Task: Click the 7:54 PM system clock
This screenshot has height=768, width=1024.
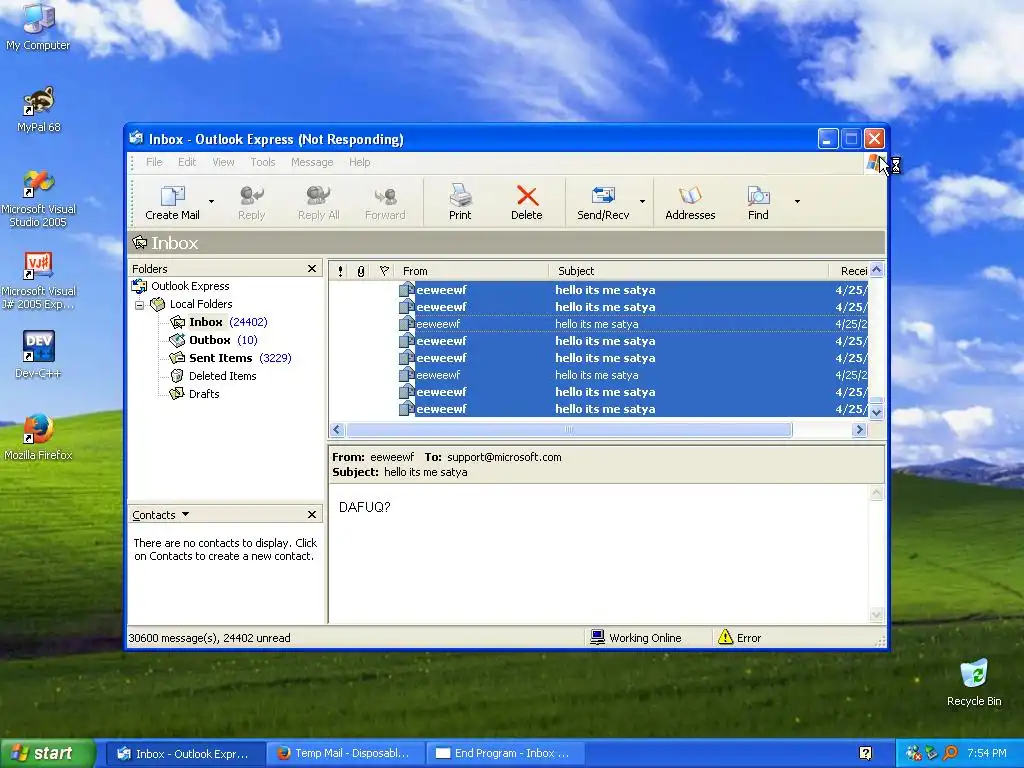Action: pyautogui.click(x=987, y=753)
